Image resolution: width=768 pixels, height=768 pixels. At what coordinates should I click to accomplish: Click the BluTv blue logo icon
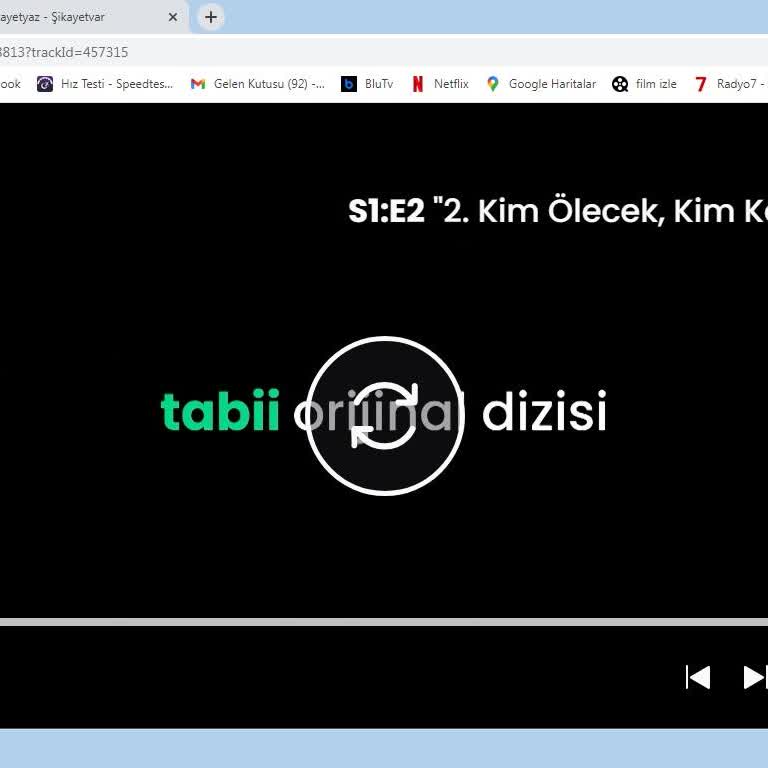pos(349,84)
